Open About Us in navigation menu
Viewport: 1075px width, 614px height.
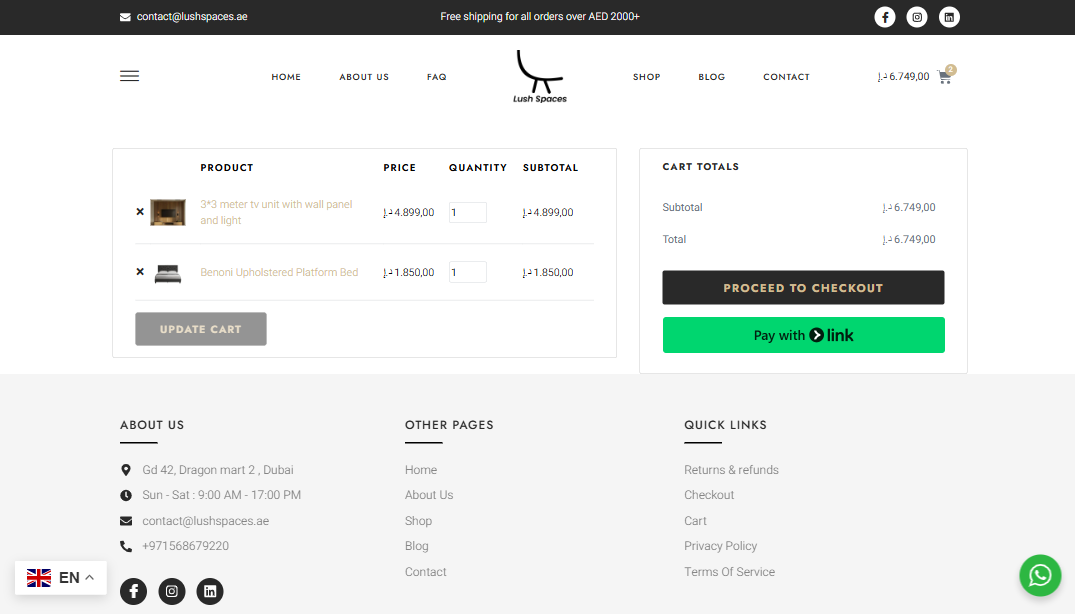[x=364, y=77]
